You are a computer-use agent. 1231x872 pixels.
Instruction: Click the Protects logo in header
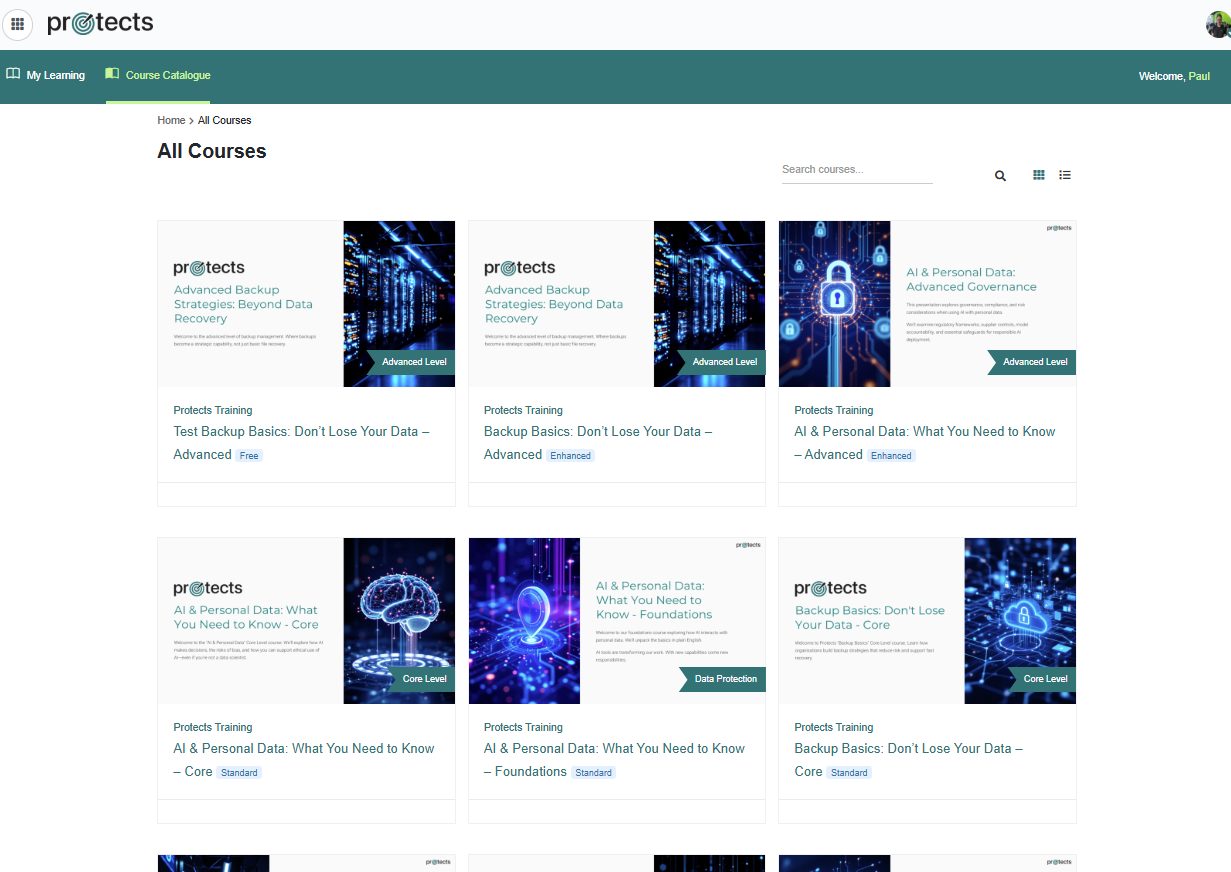(x=100, y=22)
